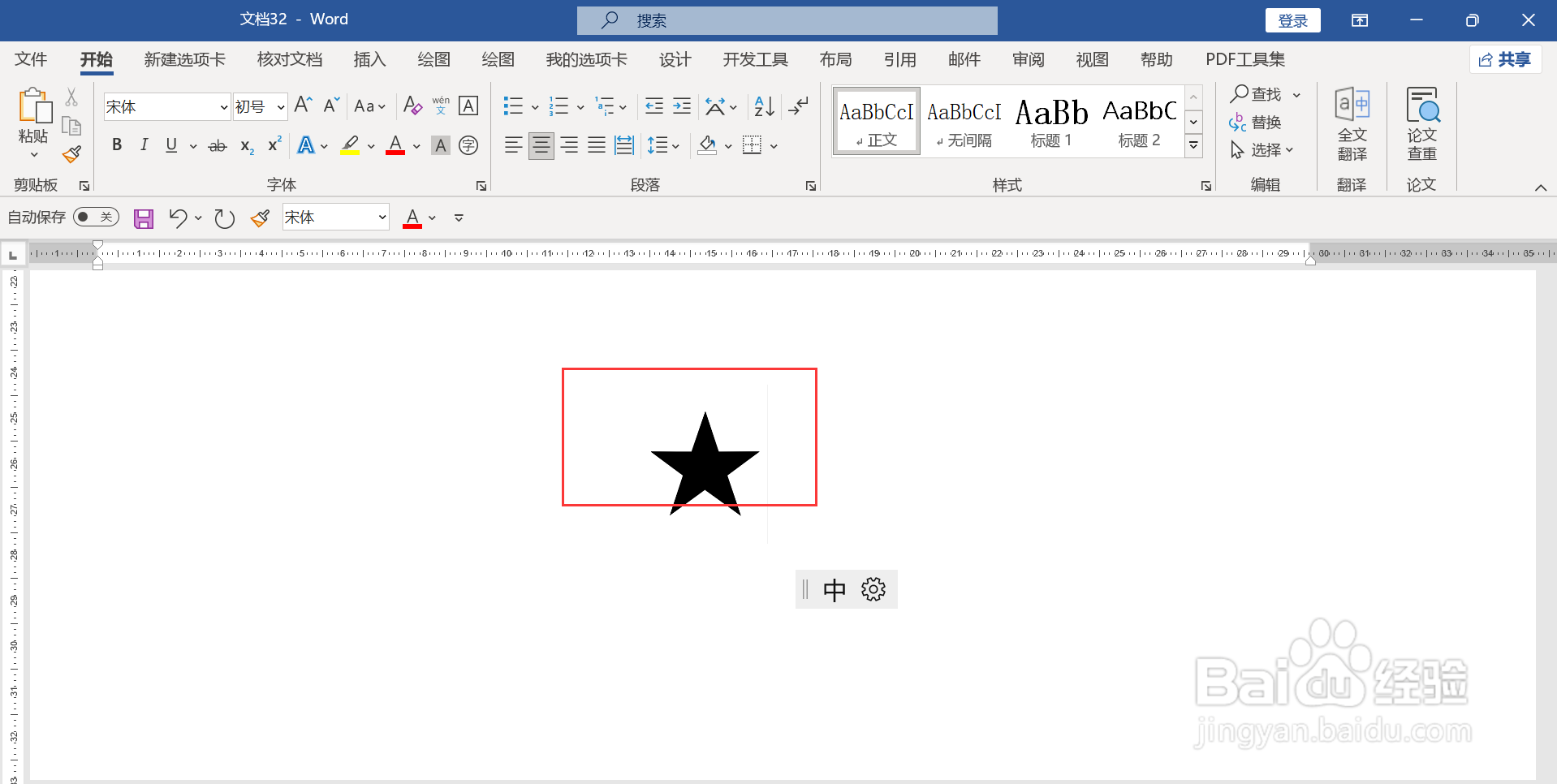Image resolution: width=1557 pixels, height=784 pixels.
Task: Click the Share button
Action: pyautogui.click(x=1505, y=59)
